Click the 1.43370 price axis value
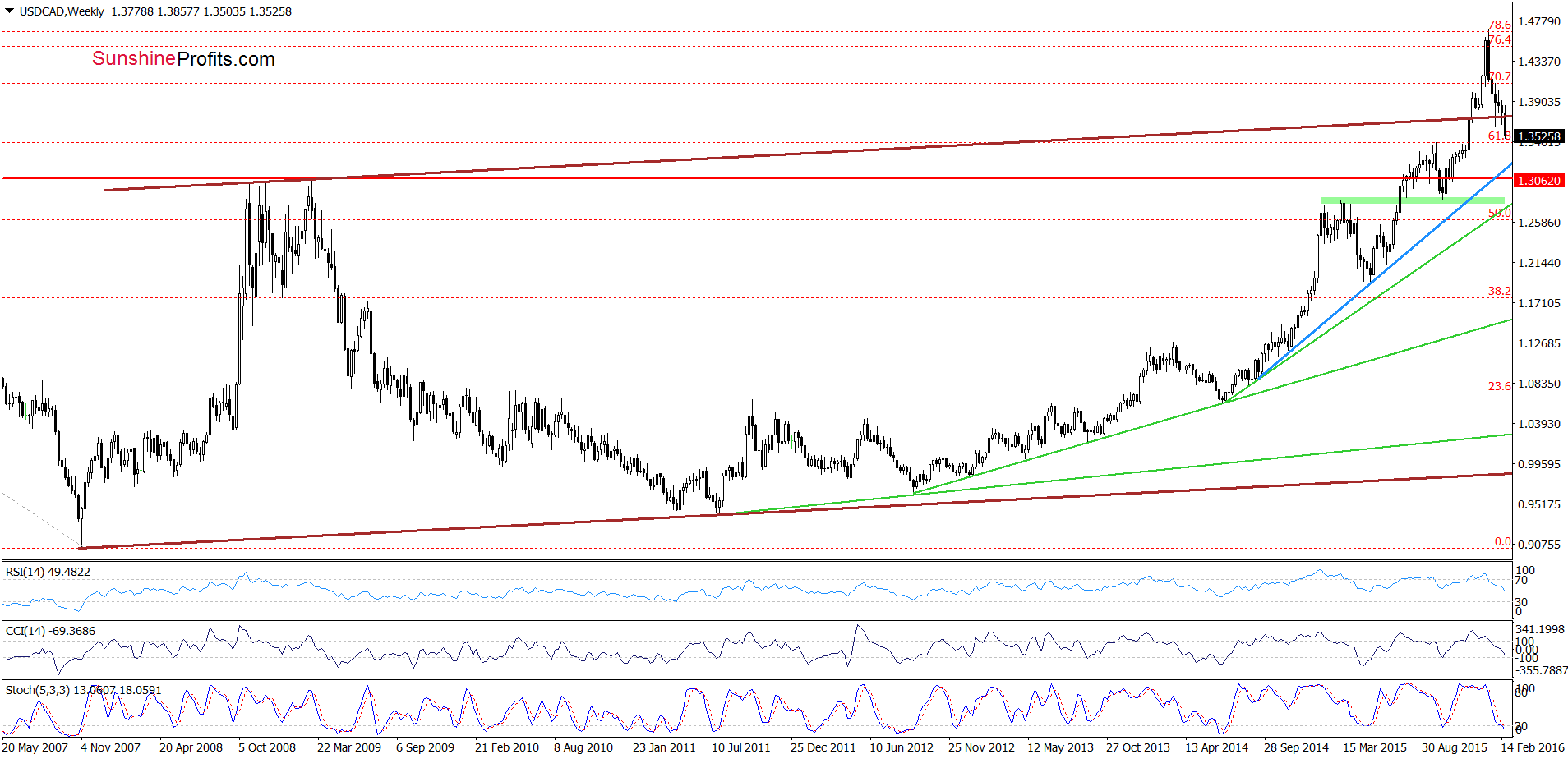The image size is (1568, 759). [1539, 62]
